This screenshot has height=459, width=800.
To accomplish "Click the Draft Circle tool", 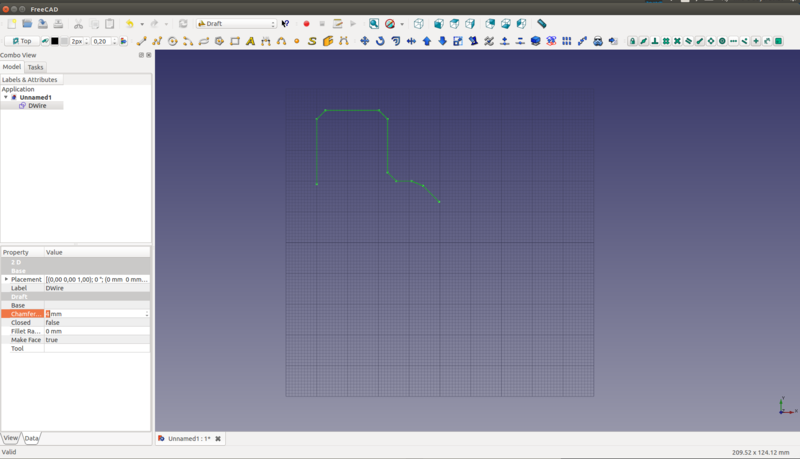I will 172,41.
